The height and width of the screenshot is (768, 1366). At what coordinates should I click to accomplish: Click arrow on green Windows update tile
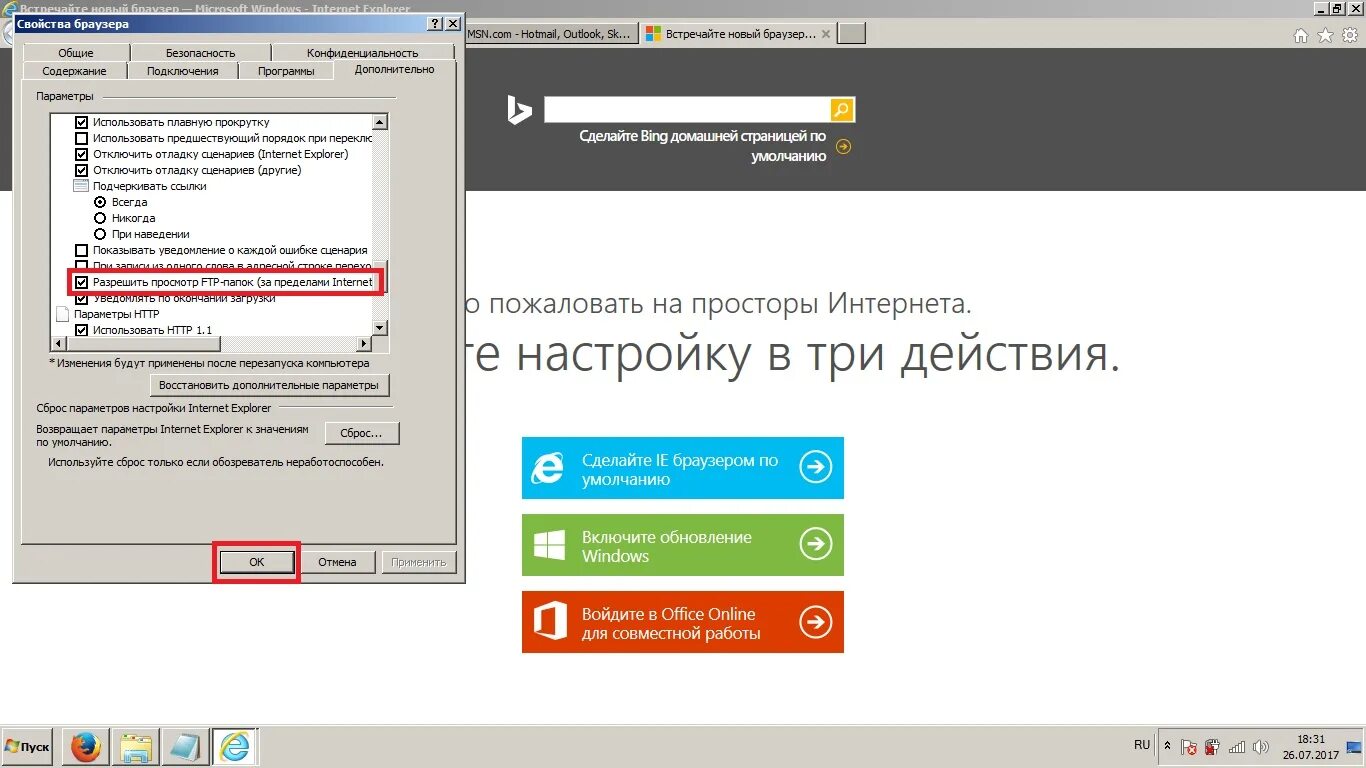[816, 544]
